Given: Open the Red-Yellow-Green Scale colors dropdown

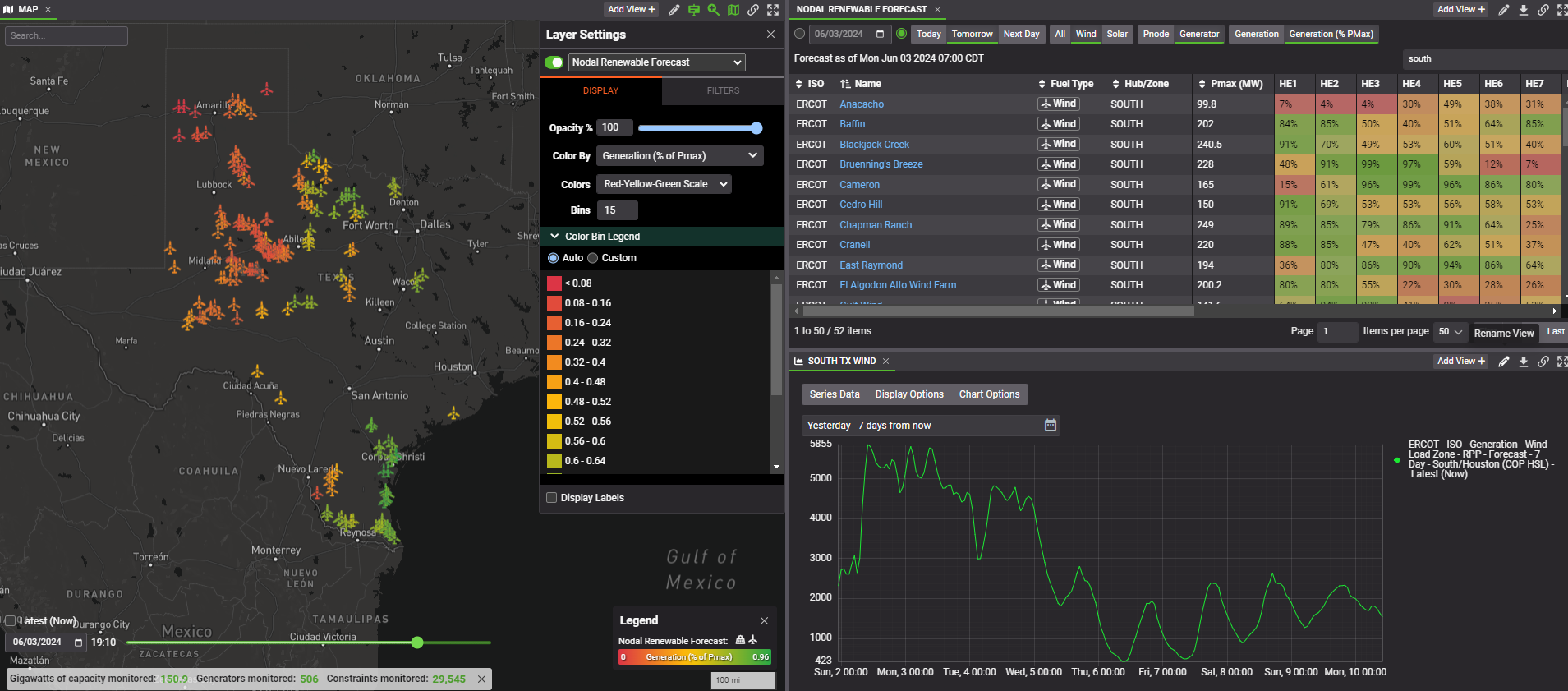Looking at the screenshot, I should pos(664,184).
